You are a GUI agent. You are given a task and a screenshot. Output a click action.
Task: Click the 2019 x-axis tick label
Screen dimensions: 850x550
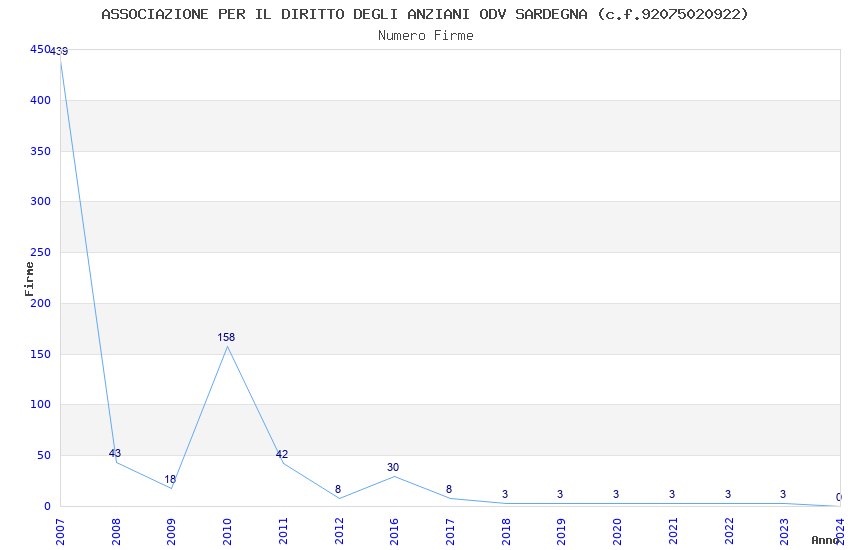(x=562, y=532)
